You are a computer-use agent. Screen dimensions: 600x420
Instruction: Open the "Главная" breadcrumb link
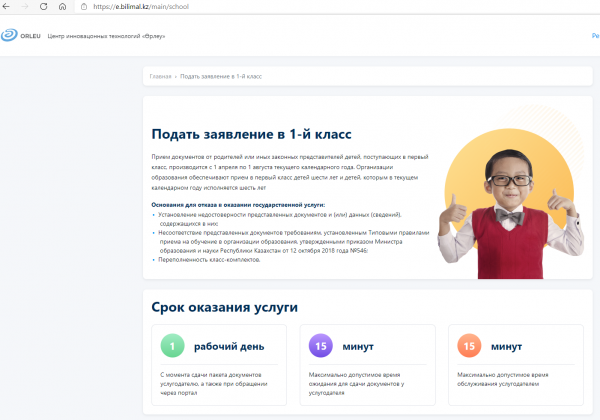[x=160, y=76]
